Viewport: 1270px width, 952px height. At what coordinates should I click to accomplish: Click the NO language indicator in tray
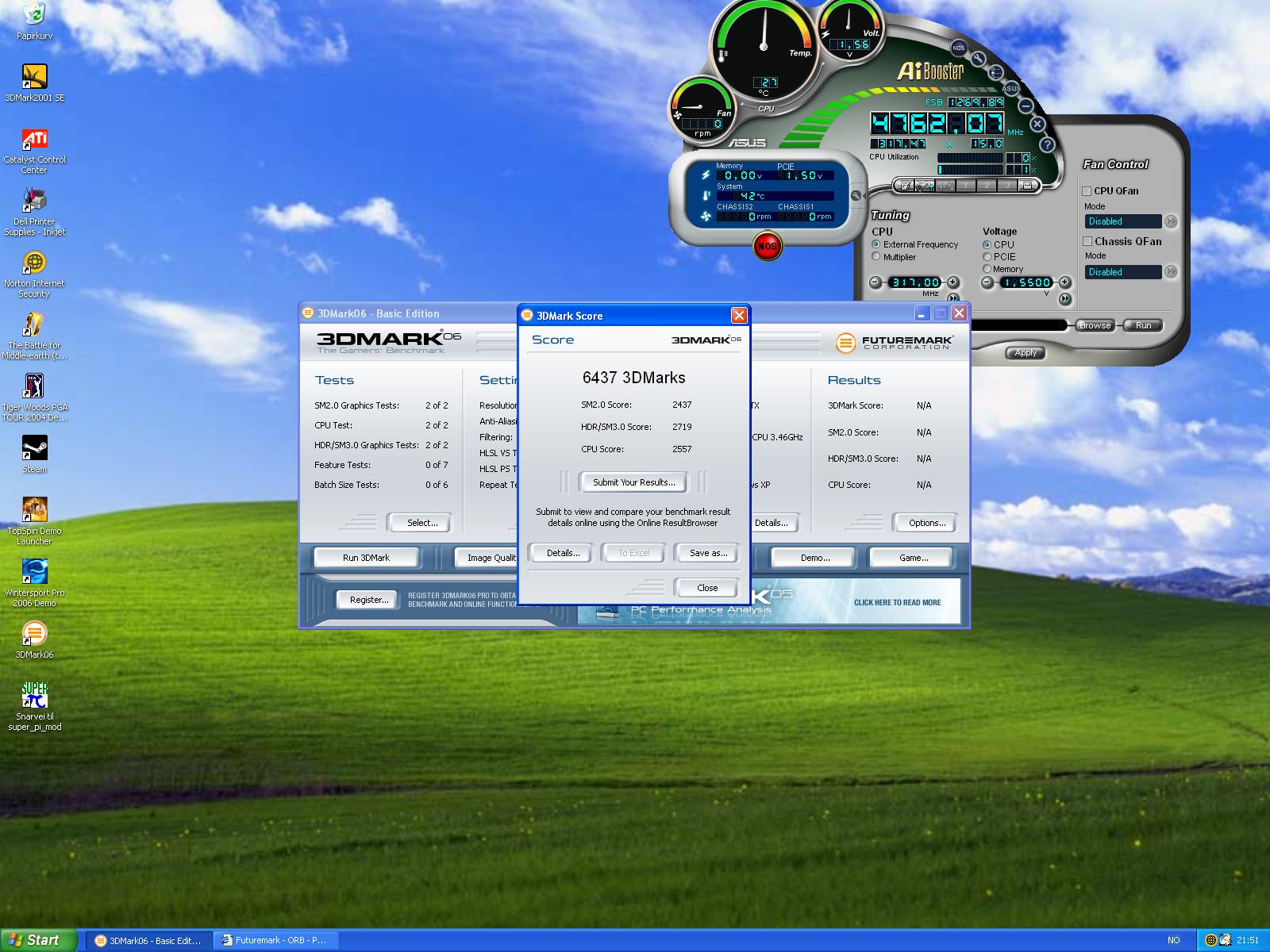pos(1174,941)
